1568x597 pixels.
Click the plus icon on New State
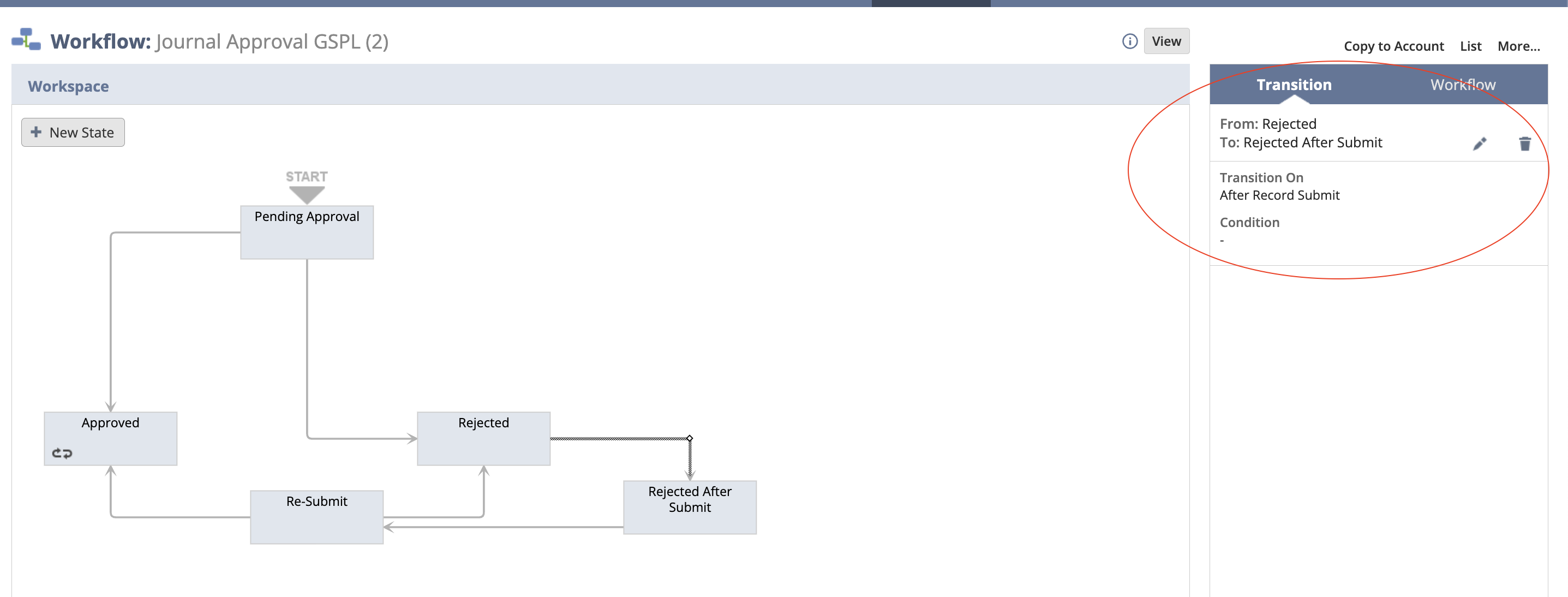tap(36, 132)
